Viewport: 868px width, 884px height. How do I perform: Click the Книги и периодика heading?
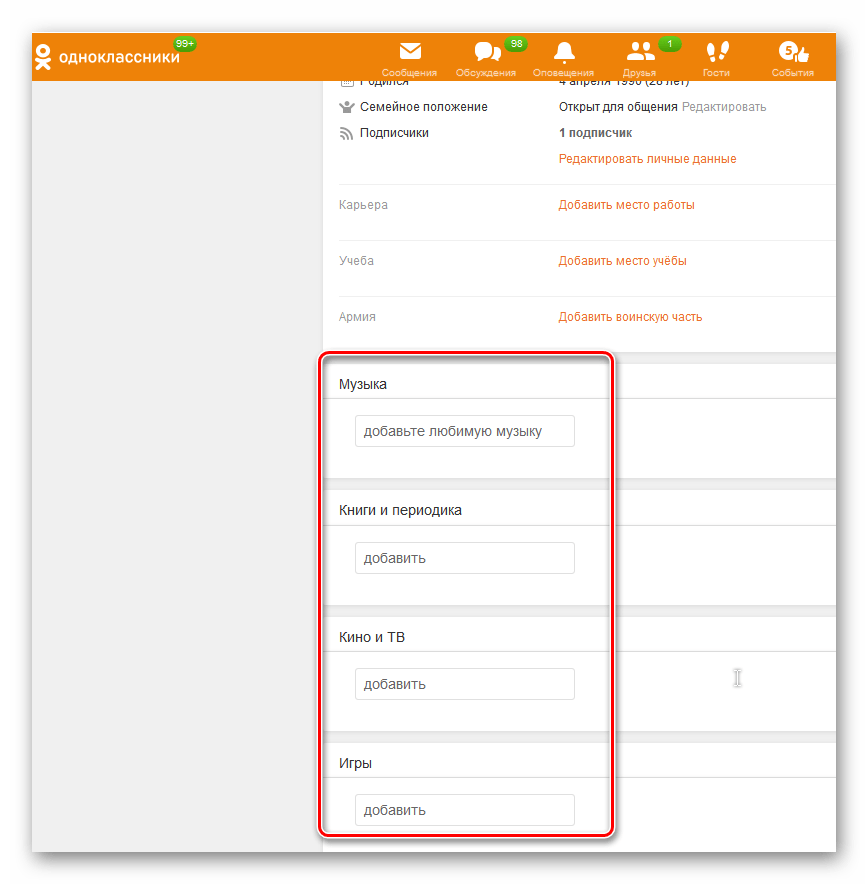tap(400, 511)
